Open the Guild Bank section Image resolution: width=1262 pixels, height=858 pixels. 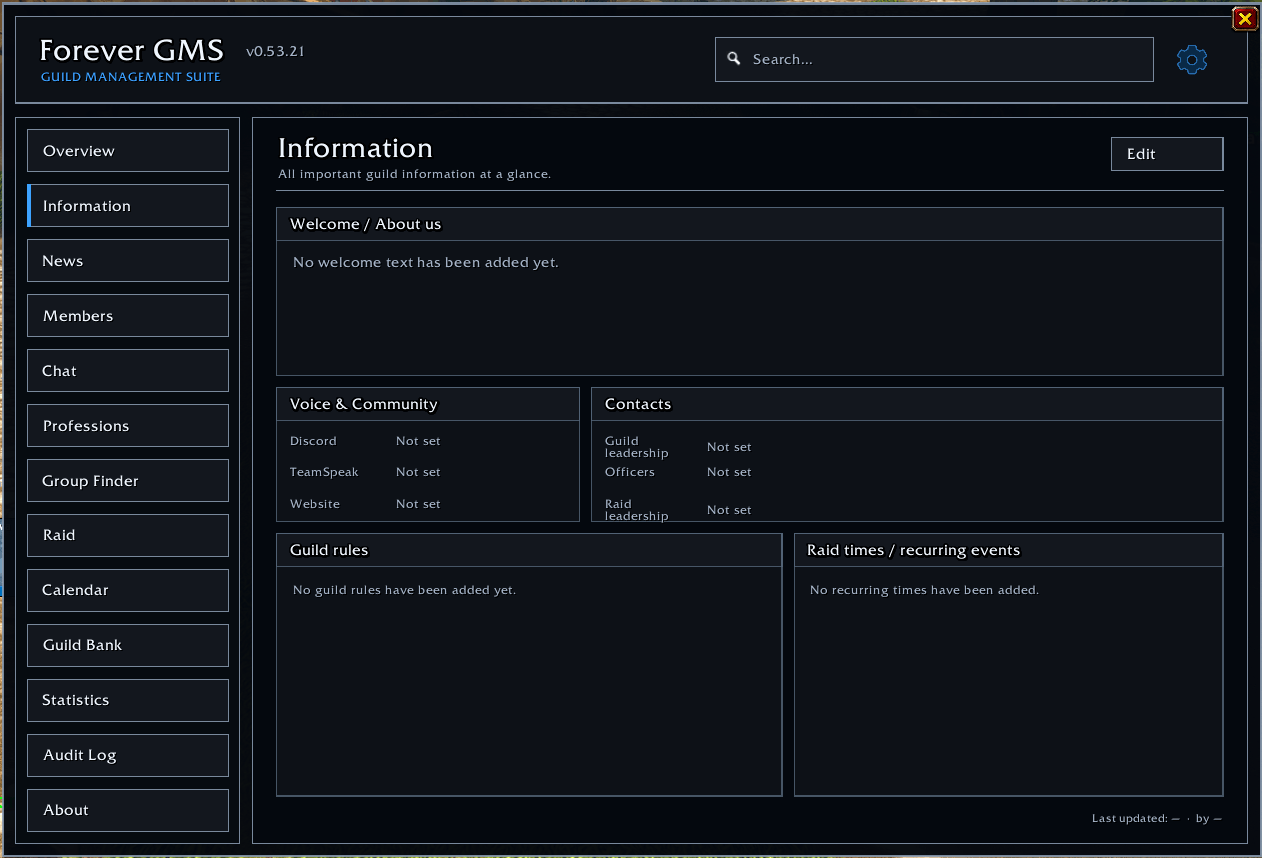click(128, 645)
